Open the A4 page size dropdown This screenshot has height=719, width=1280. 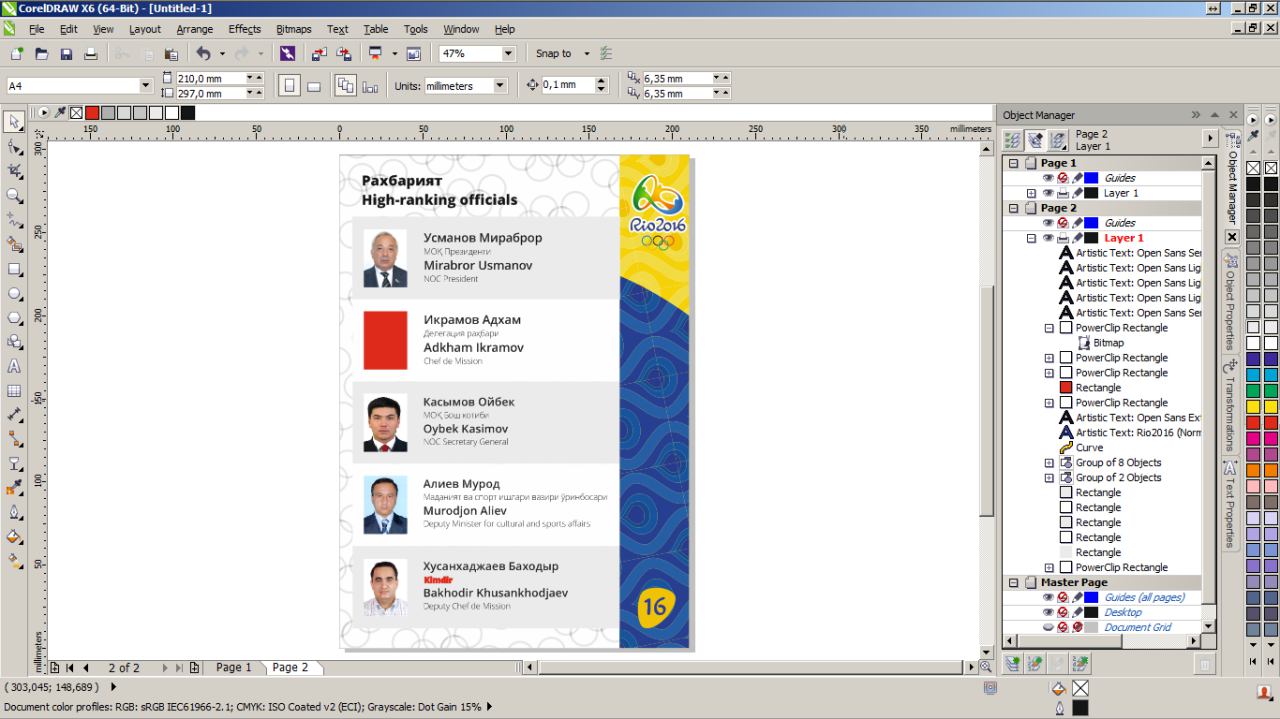(x=145, y=86)
